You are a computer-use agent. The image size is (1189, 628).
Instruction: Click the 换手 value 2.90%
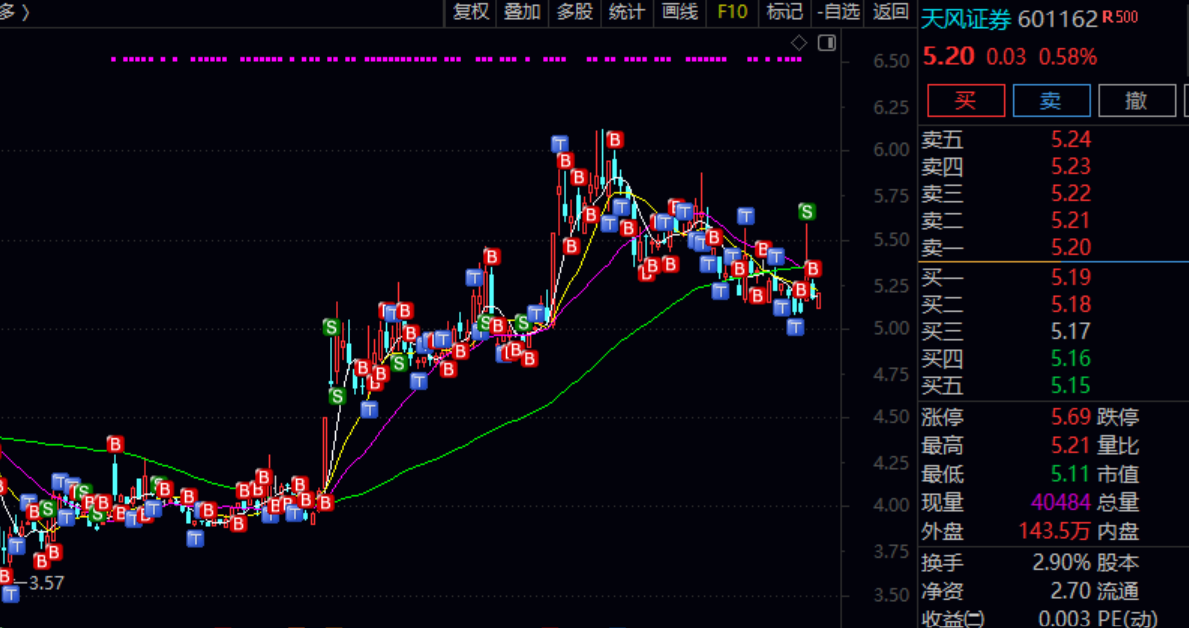point(1062,563)
